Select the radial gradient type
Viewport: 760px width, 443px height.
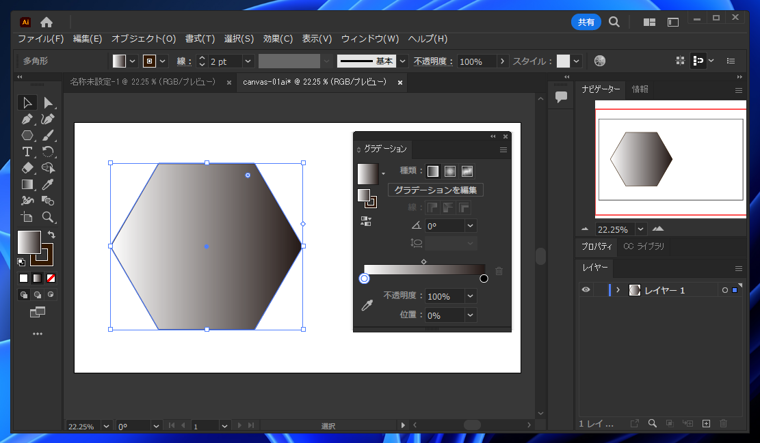click(x=450, y=171)
